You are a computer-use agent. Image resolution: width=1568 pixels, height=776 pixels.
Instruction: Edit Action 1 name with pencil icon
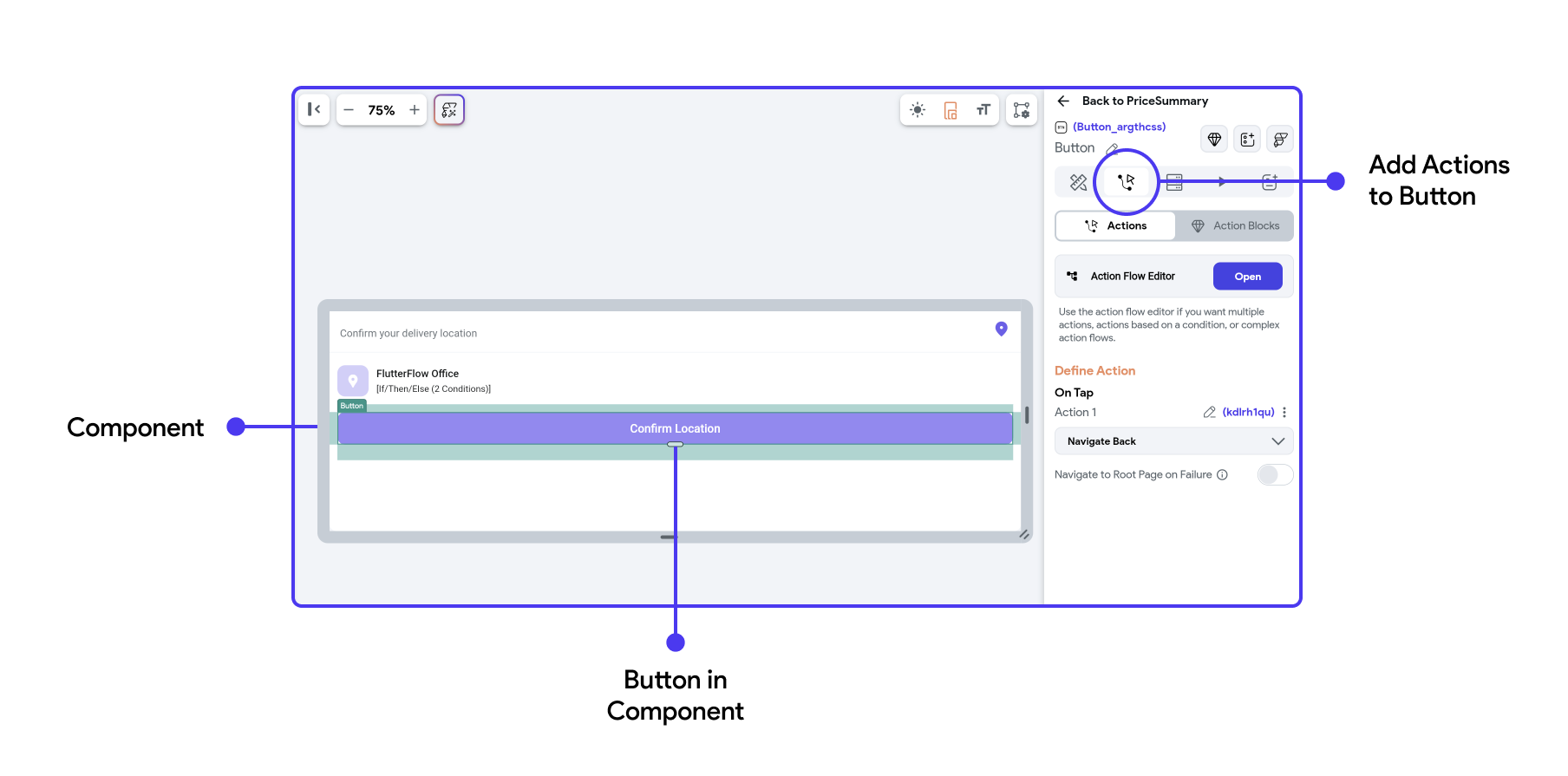pyautogui.click(x=1209, y=413)
